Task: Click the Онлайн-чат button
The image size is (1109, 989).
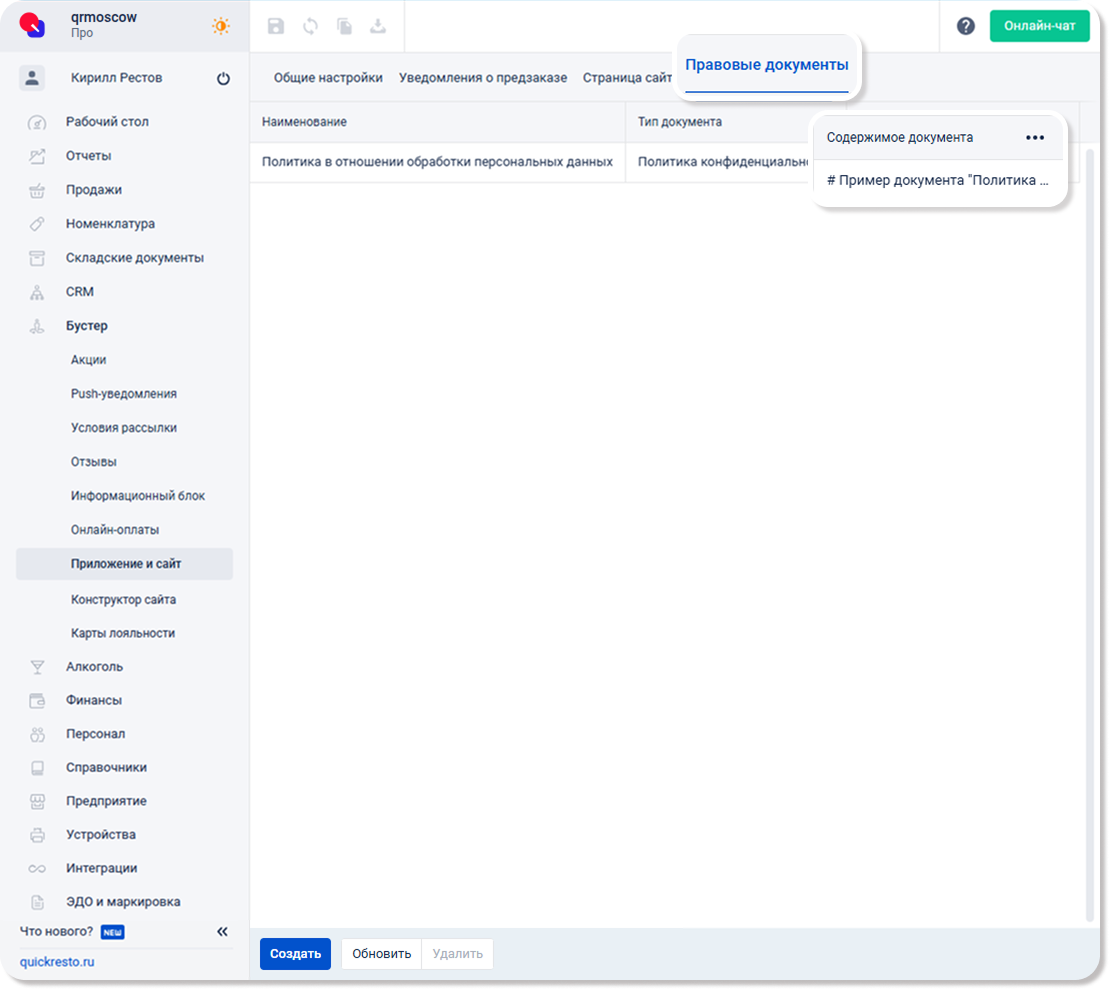Action: tap(1039, 26)
